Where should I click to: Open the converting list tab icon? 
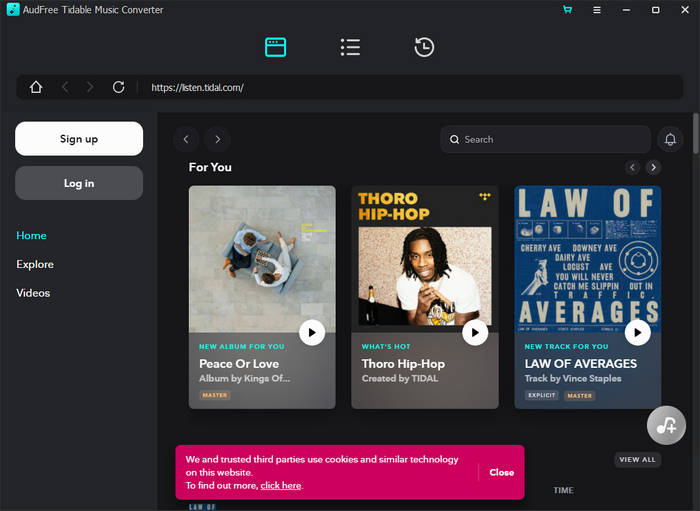pos(350,47)
